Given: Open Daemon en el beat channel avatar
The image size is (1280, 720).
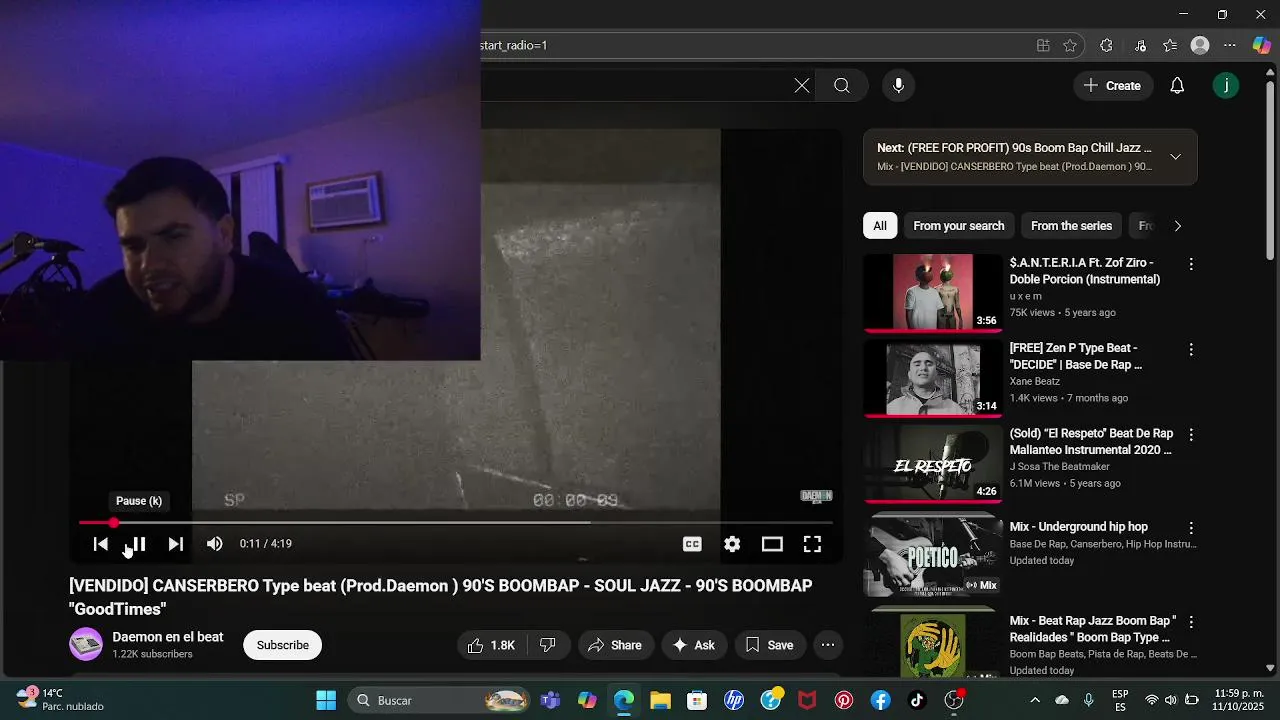Looking at the screenshot, I should click(86, 644).
